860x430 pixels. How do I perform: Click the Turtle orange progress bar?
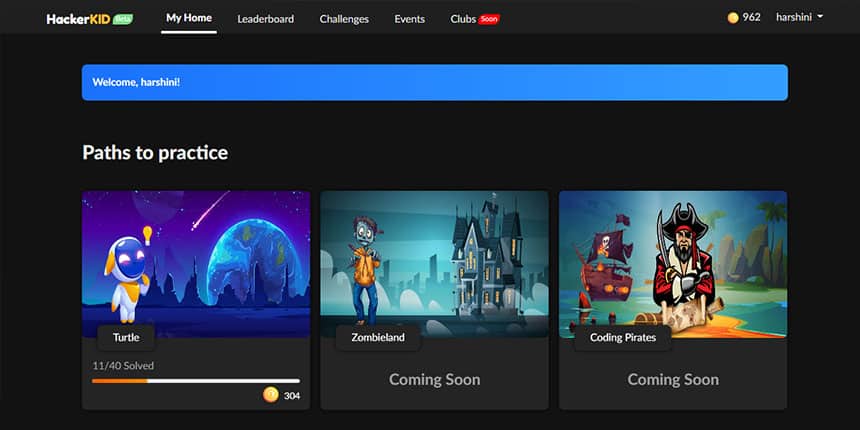(x=196, y=381)
